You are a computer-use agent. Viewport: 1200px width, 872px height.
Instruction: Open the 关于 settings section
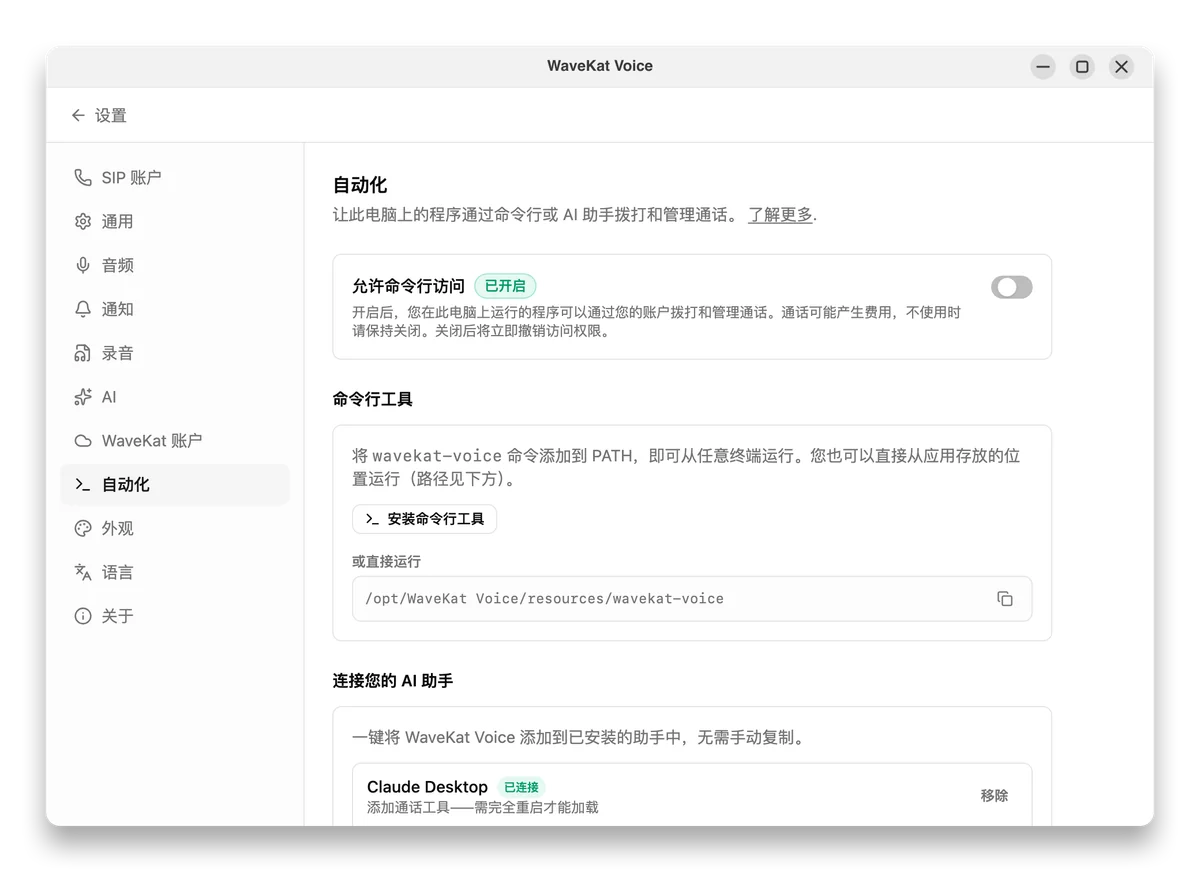coord(175,616)
